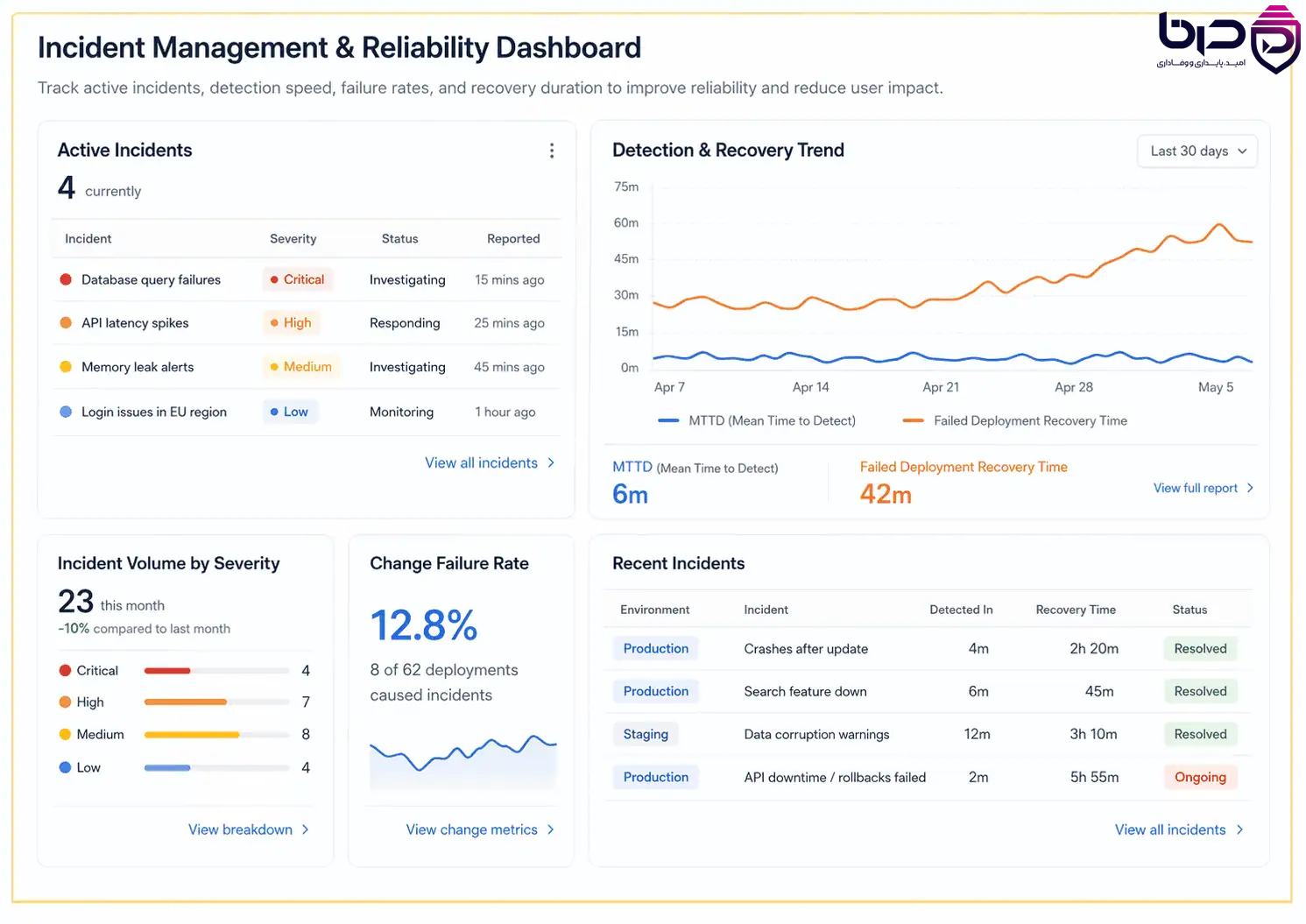This screenshot has width=1306, height=924.
Task: Click the 42m recovery time value
Action: pos(886,494)
